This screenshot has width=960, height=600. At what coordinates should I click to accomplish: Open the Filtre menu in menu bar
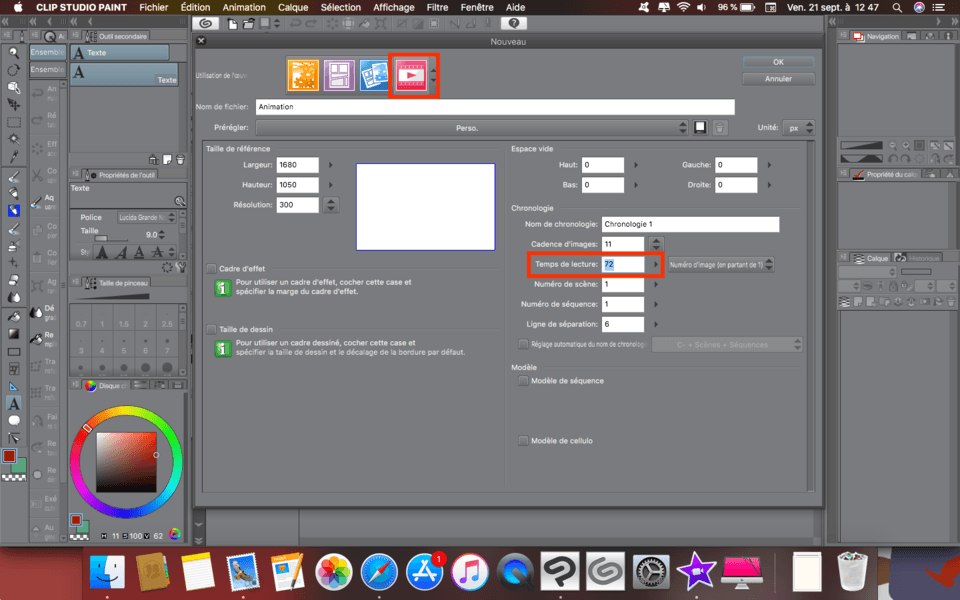[437, 7]
